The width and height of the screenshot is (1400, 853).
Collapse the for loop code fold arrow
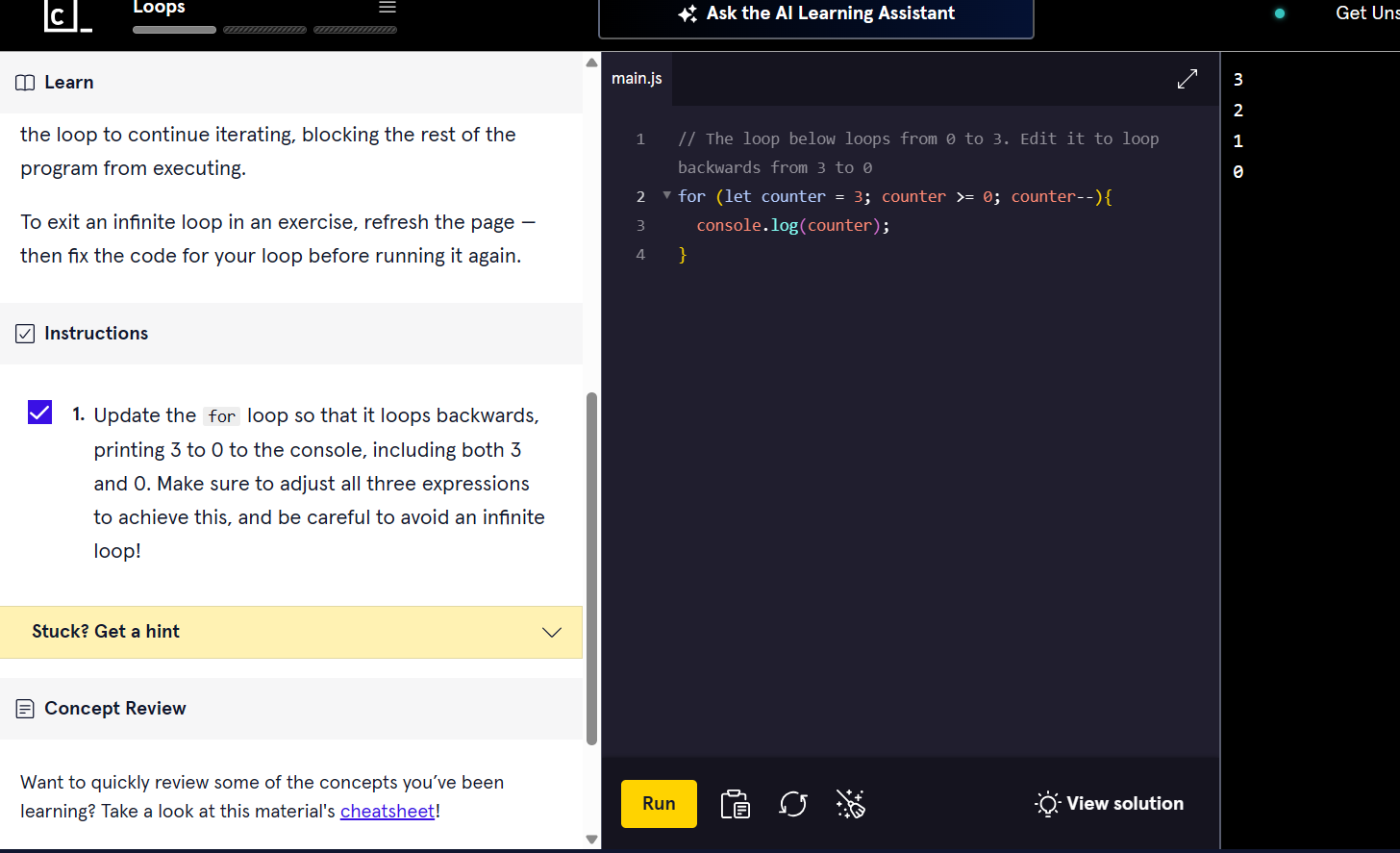click(666, 195)
